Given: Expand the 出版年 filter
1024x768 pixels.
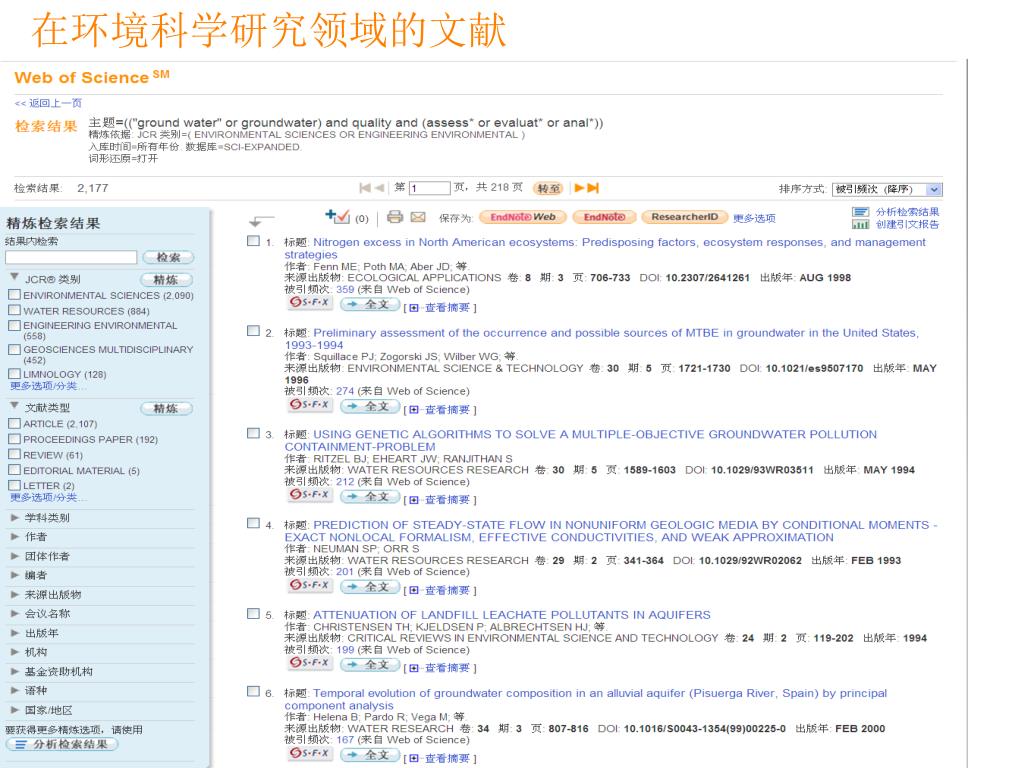Looking at the screenshot, I should click(x=14, y=633).
